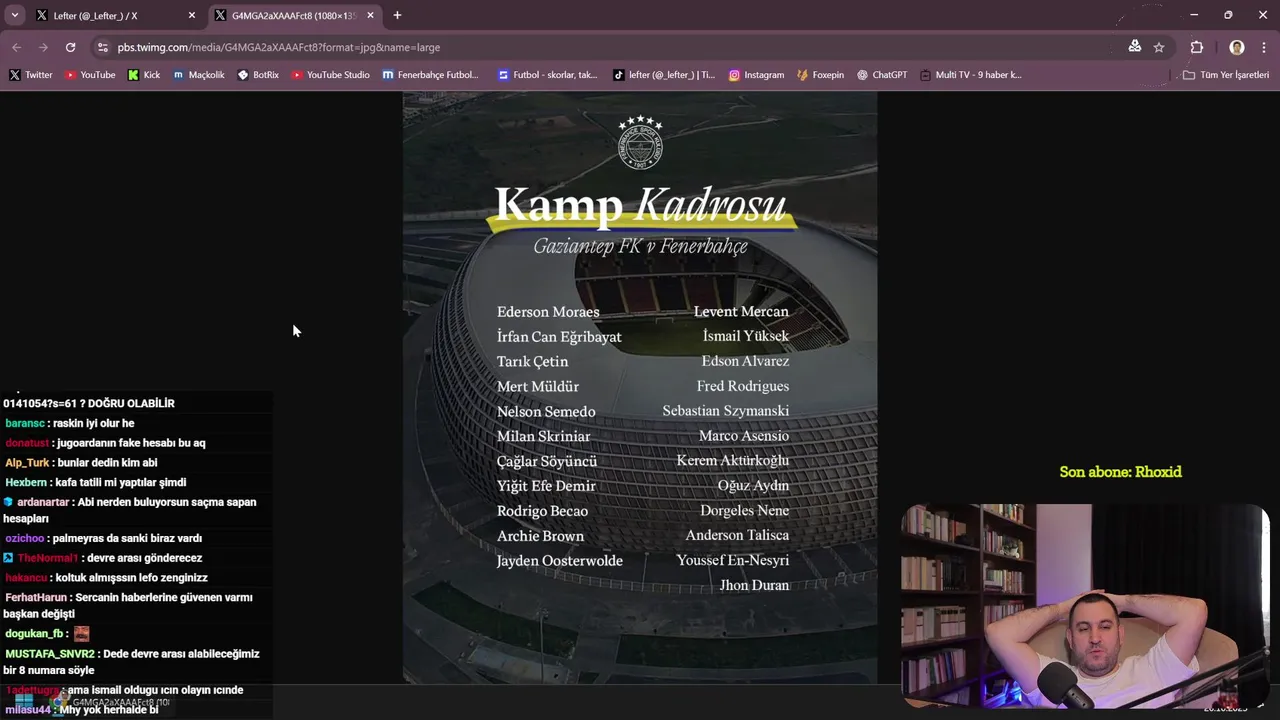Click the Kamp Kadrosu squad image
The height and width of the screenshot is (720, 1280).
pos(640,388)
